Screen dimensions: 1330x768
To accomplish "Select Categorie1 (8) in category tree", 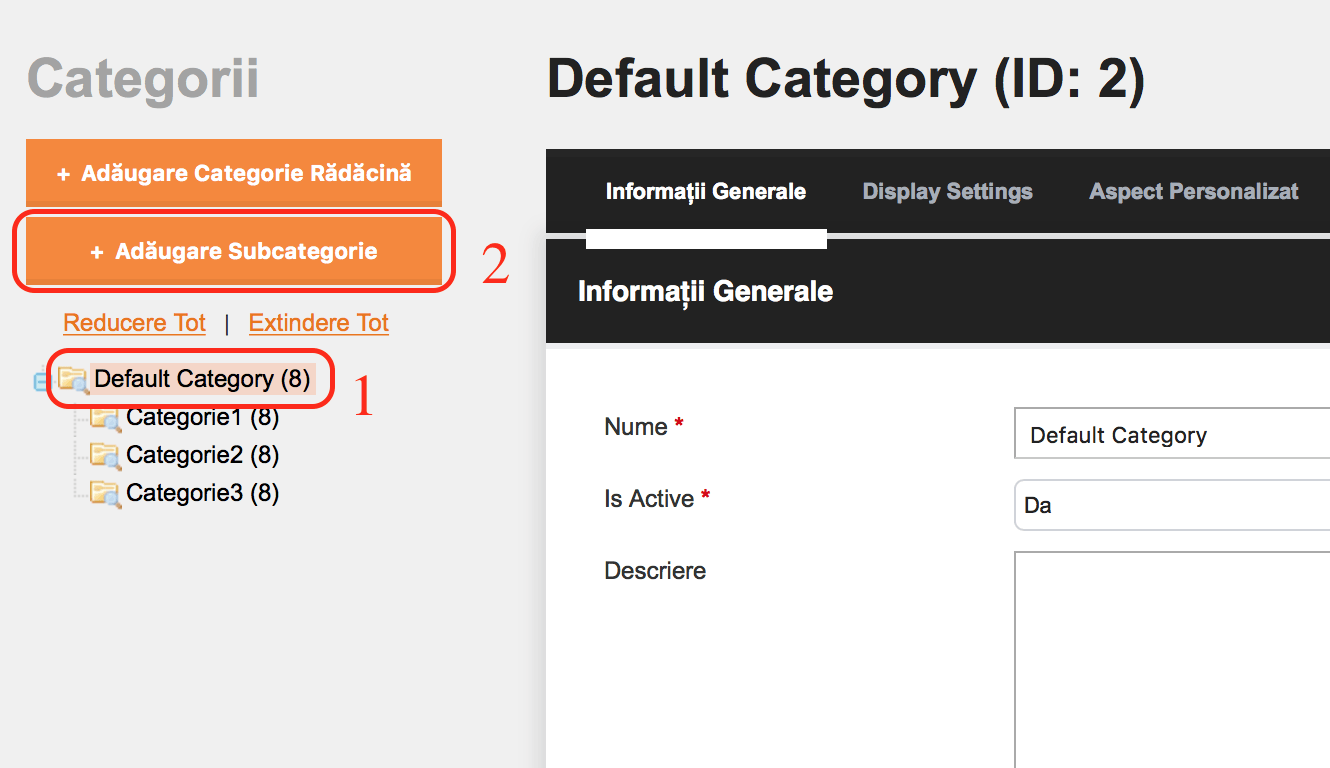I will tap(203, 417).
